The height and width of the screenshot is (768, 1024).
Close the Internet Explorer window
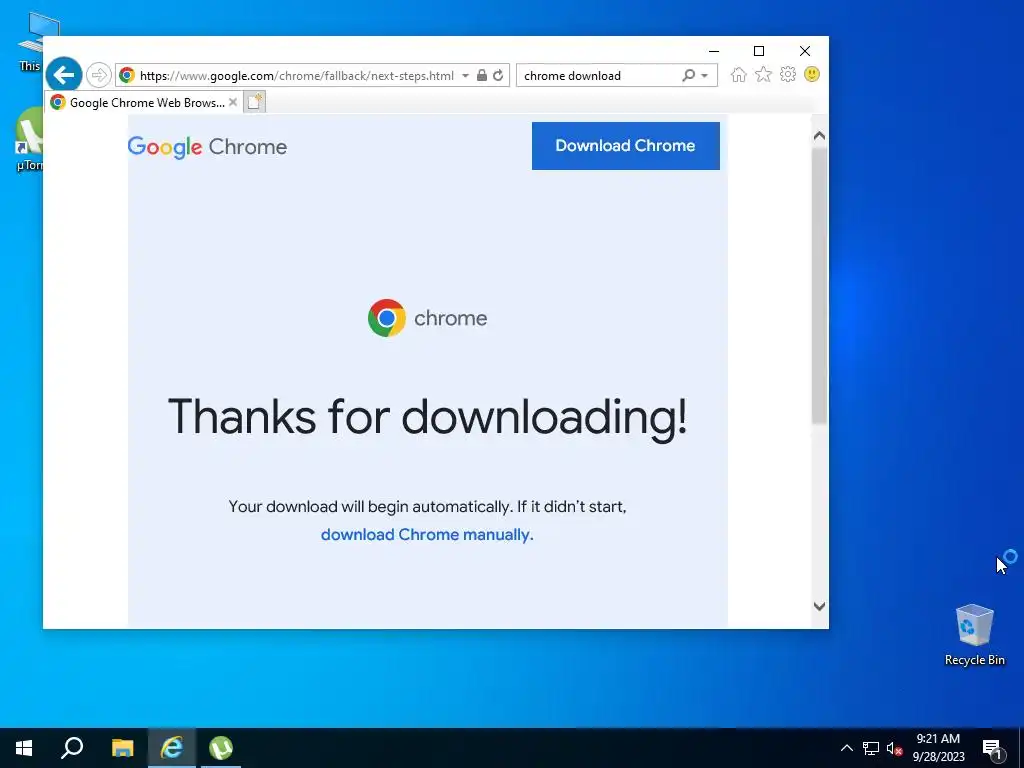[x=805, y=51]
